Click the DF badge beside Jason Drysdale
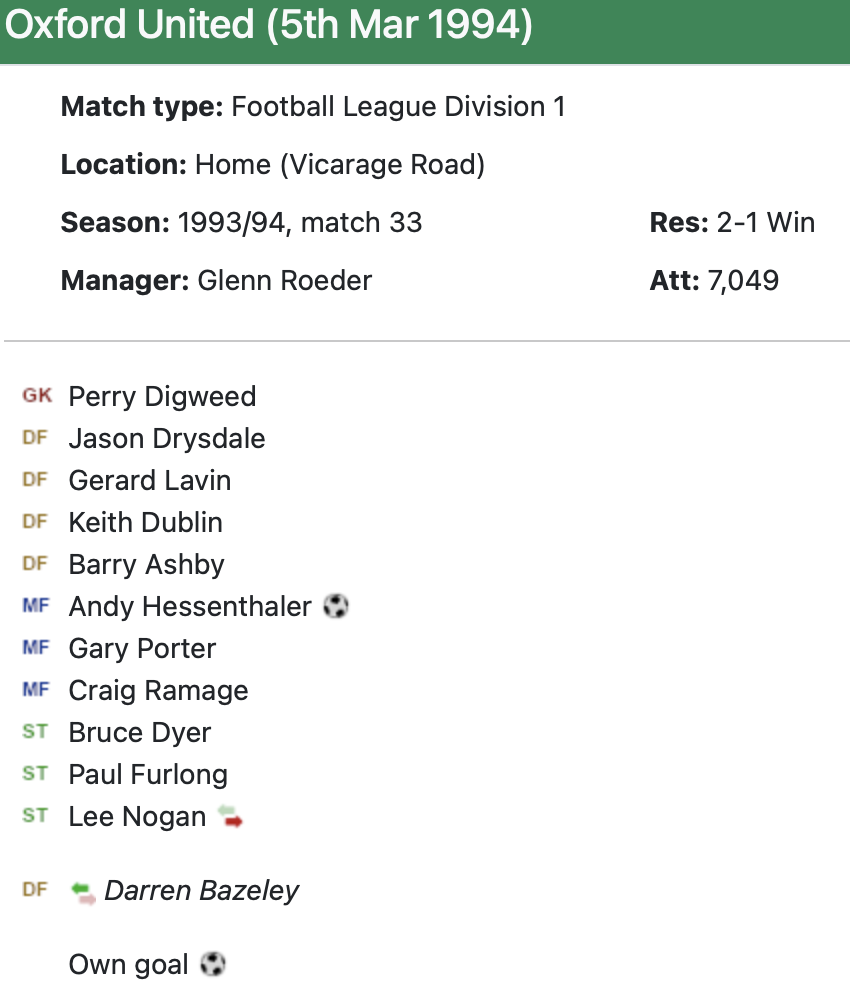Image resolution: width=850 pixels, height=994 pixels. (x=35, y=438)
